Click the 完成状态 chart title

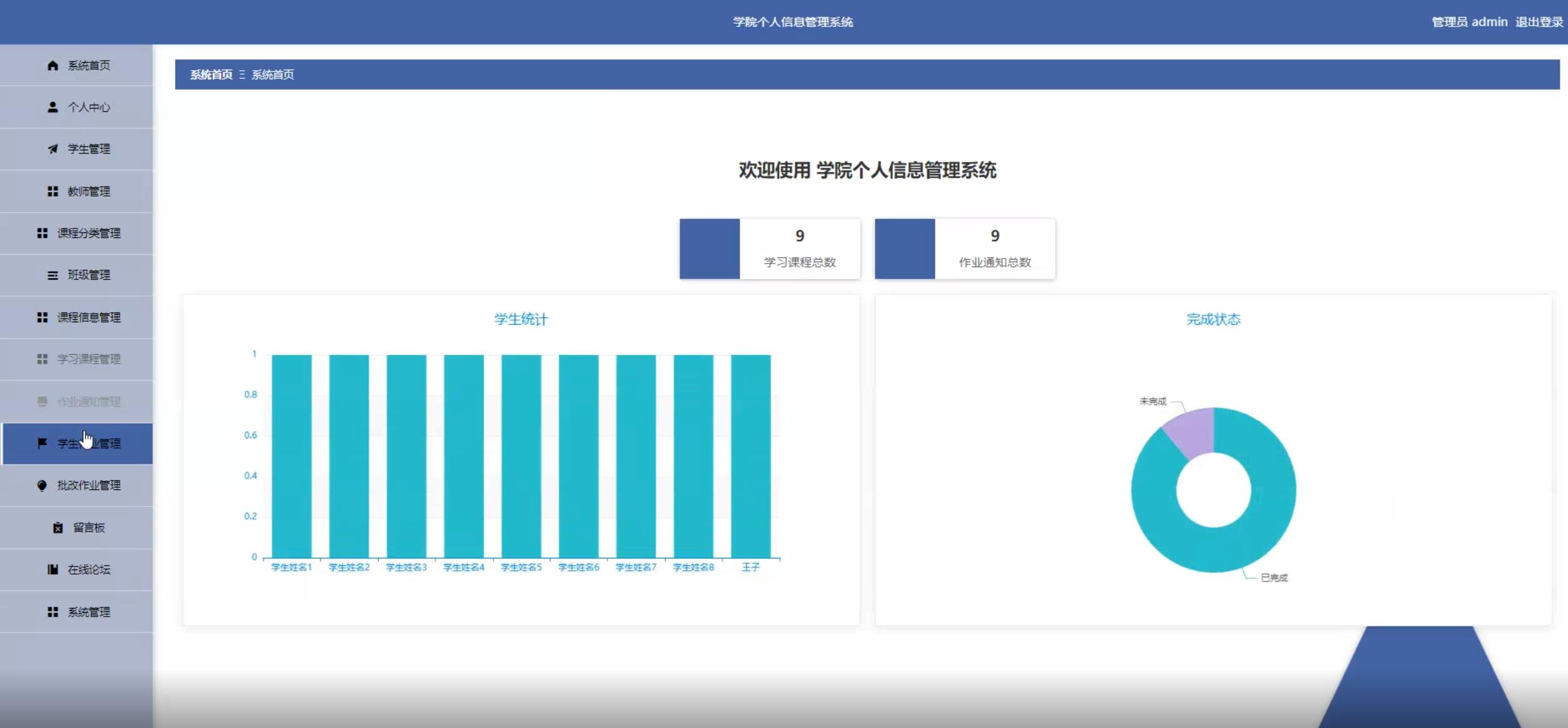[1213, 319]
